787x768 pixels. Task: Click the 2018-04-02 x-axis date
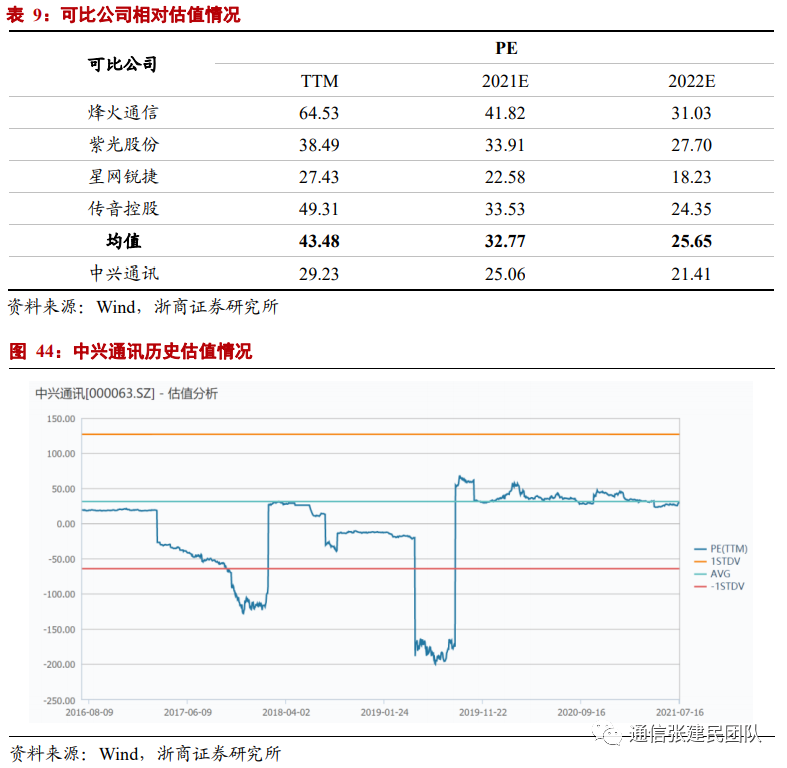pos(286,712)
